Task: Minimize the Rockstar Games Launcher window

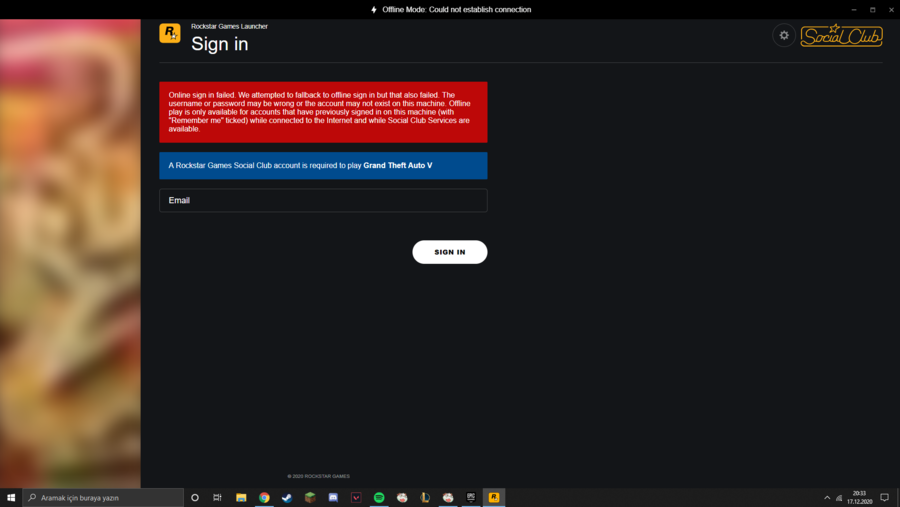Action: (x=854, y=10)
